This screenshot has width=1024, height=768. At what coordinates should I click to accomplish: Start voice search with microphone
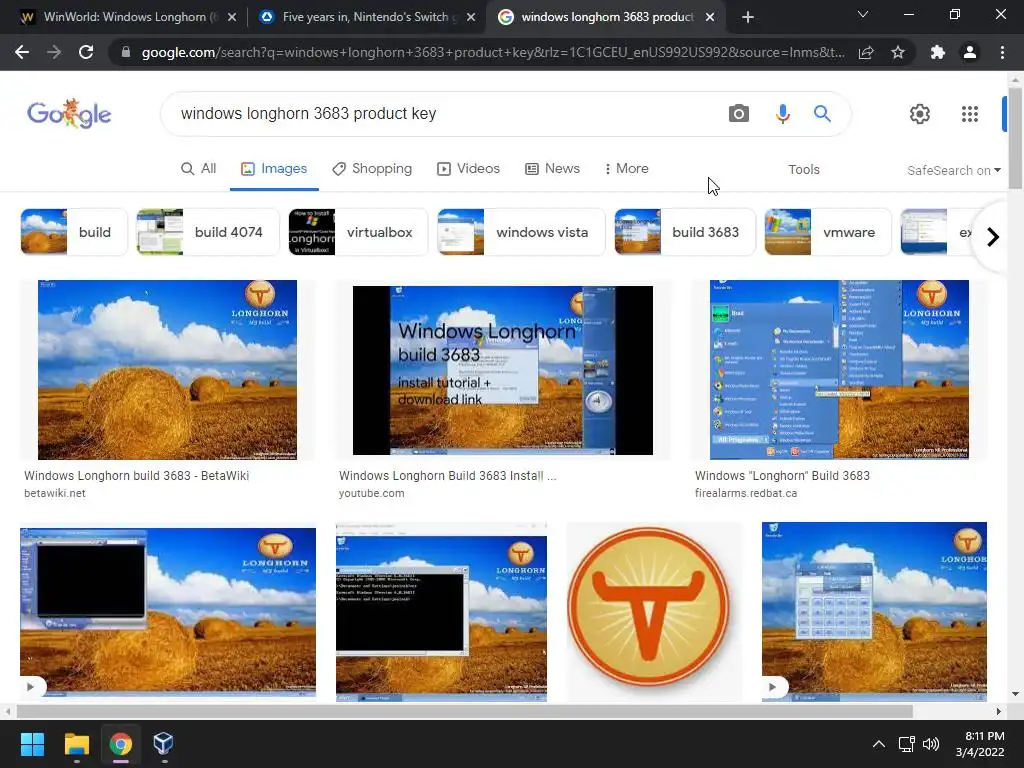coord(782,114)
